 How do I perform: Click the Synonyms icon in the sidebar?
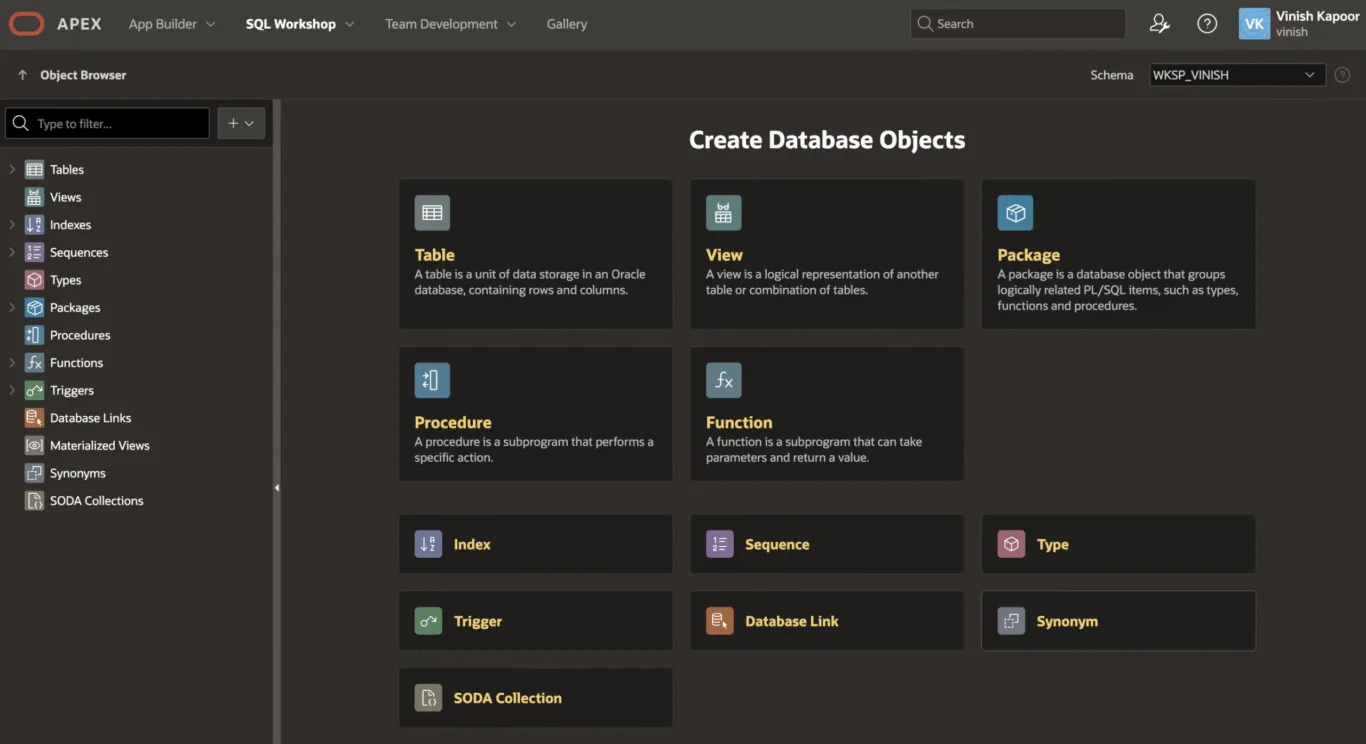(x=34, y=473)
